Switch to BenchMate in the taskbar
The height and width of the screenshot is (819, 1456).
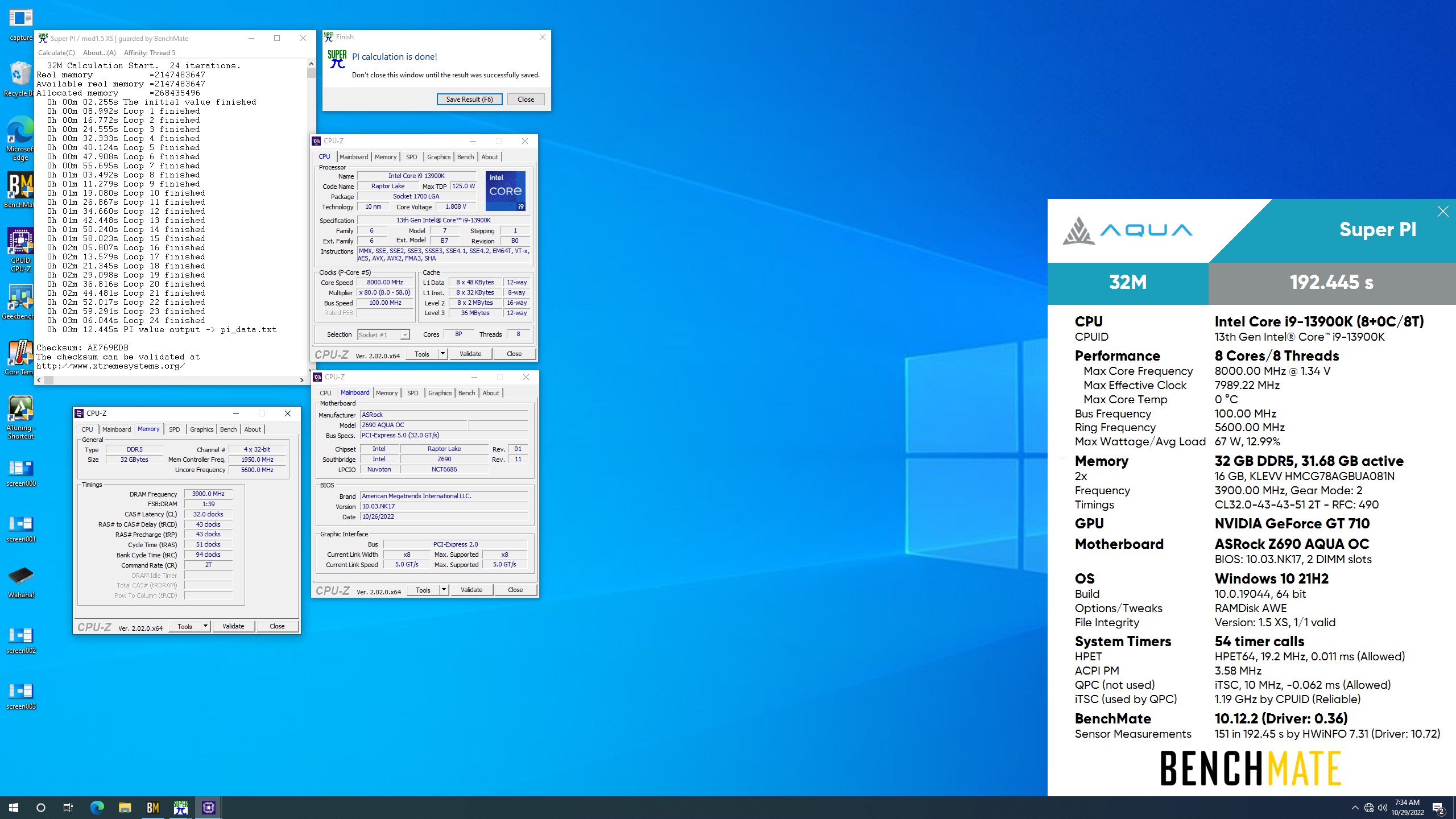click(x=153, y=808)
